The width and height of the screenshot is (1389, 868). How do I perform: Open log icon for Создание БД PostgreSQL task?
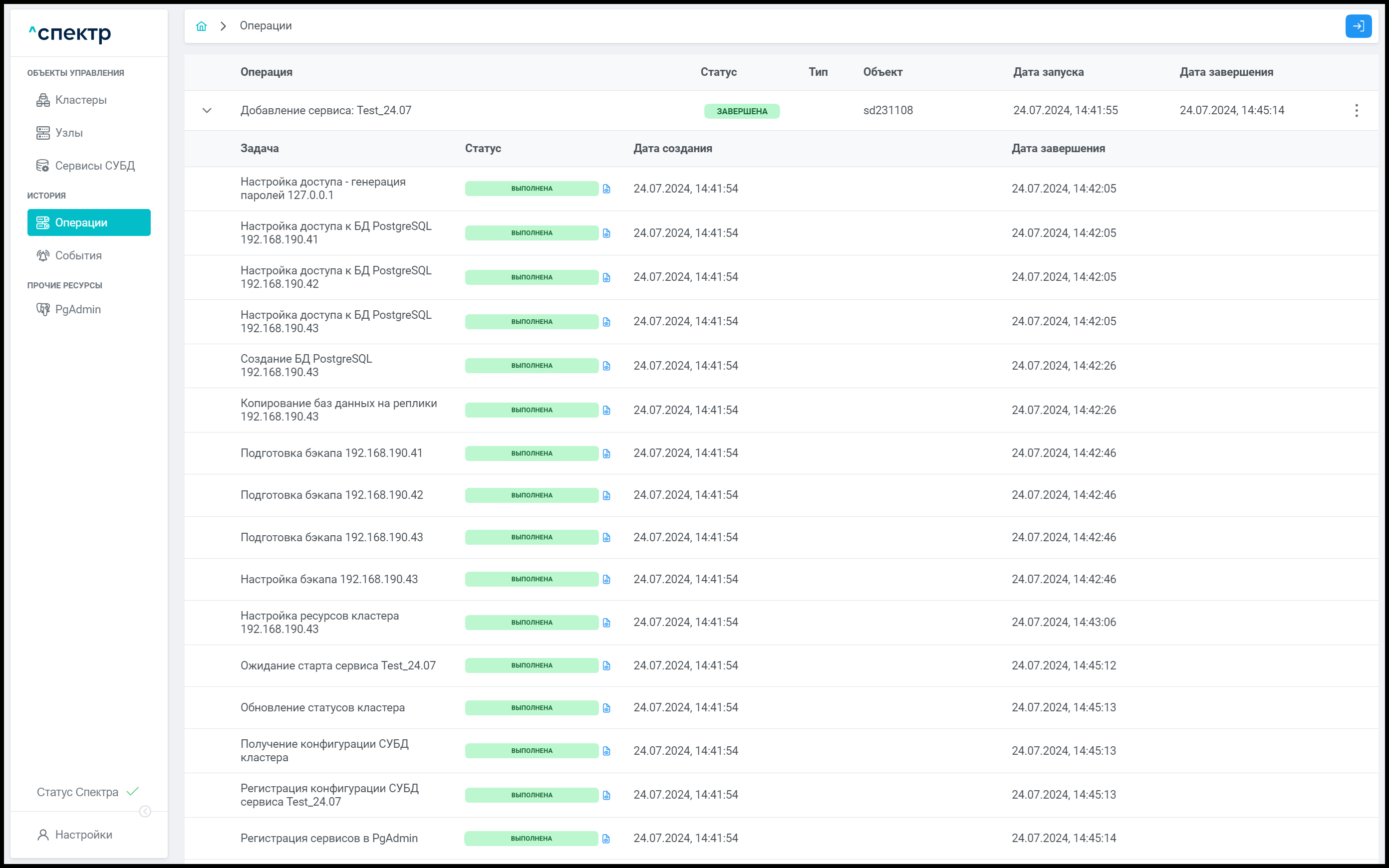606,366
